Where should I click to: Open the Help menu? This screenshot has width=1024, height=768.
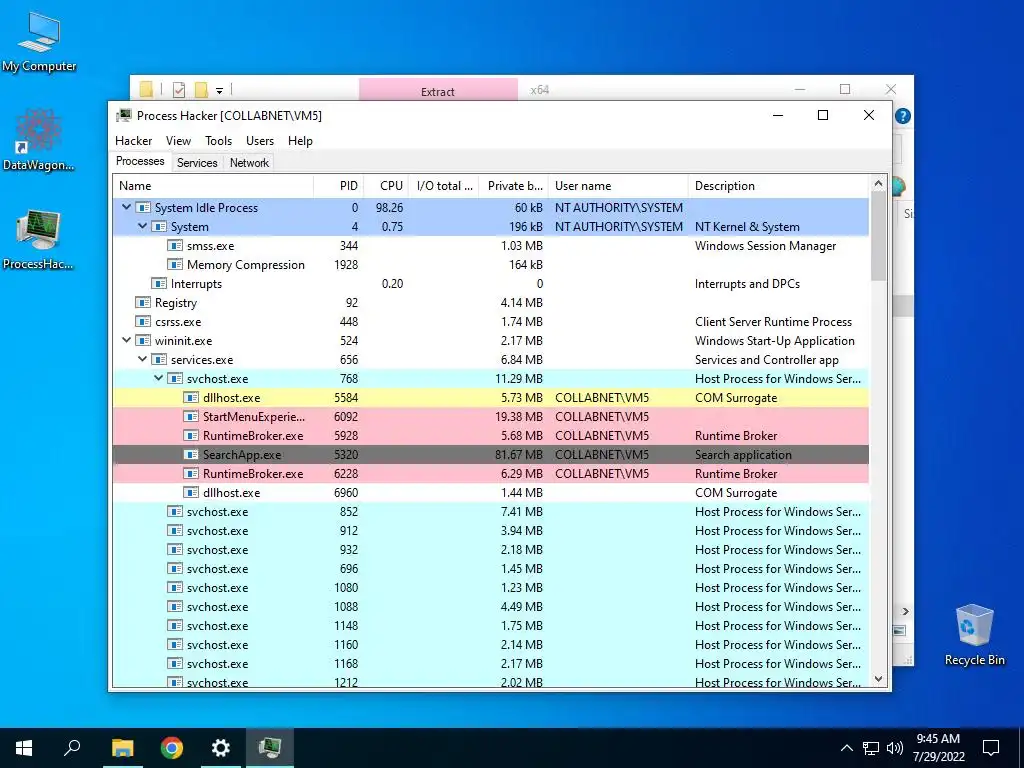300,141
